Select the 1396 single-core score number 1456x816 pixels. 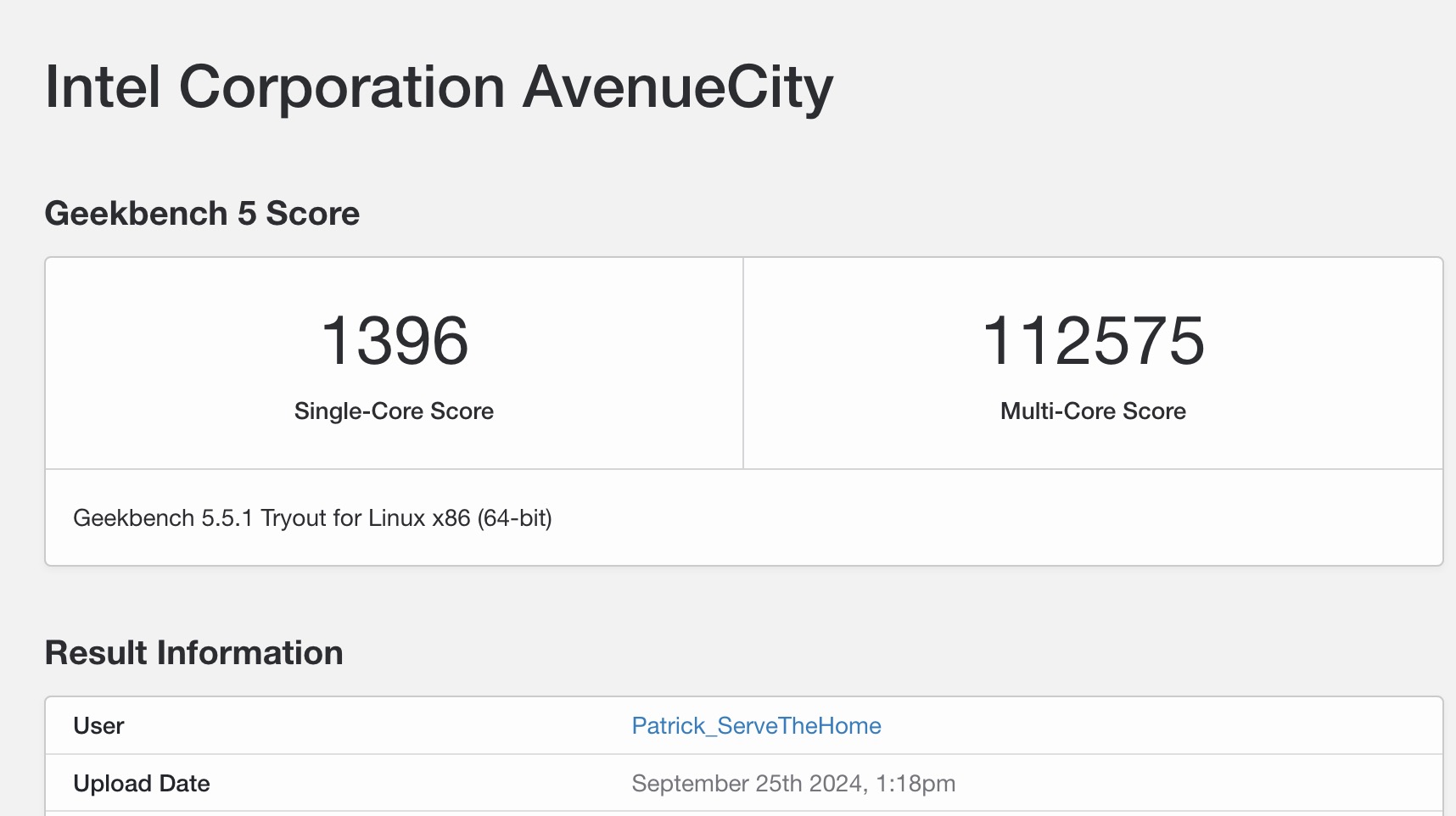click(x=395, y=341)
